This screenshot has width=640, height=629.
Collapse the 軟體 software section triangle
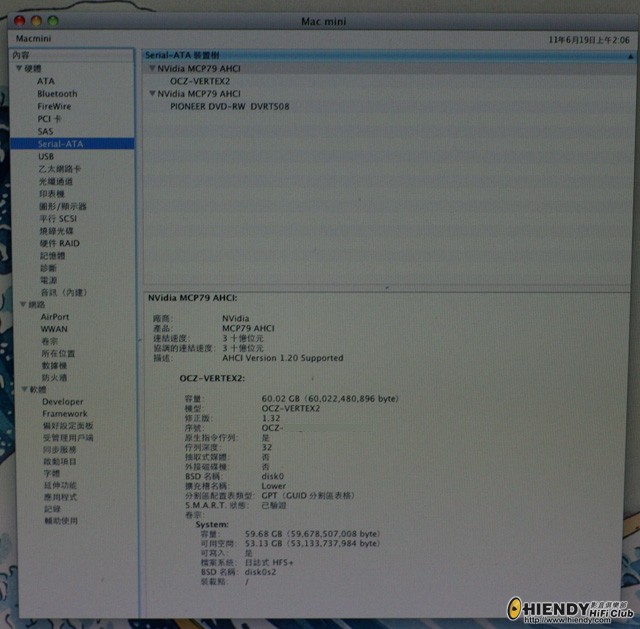click(x=24, y=389)
